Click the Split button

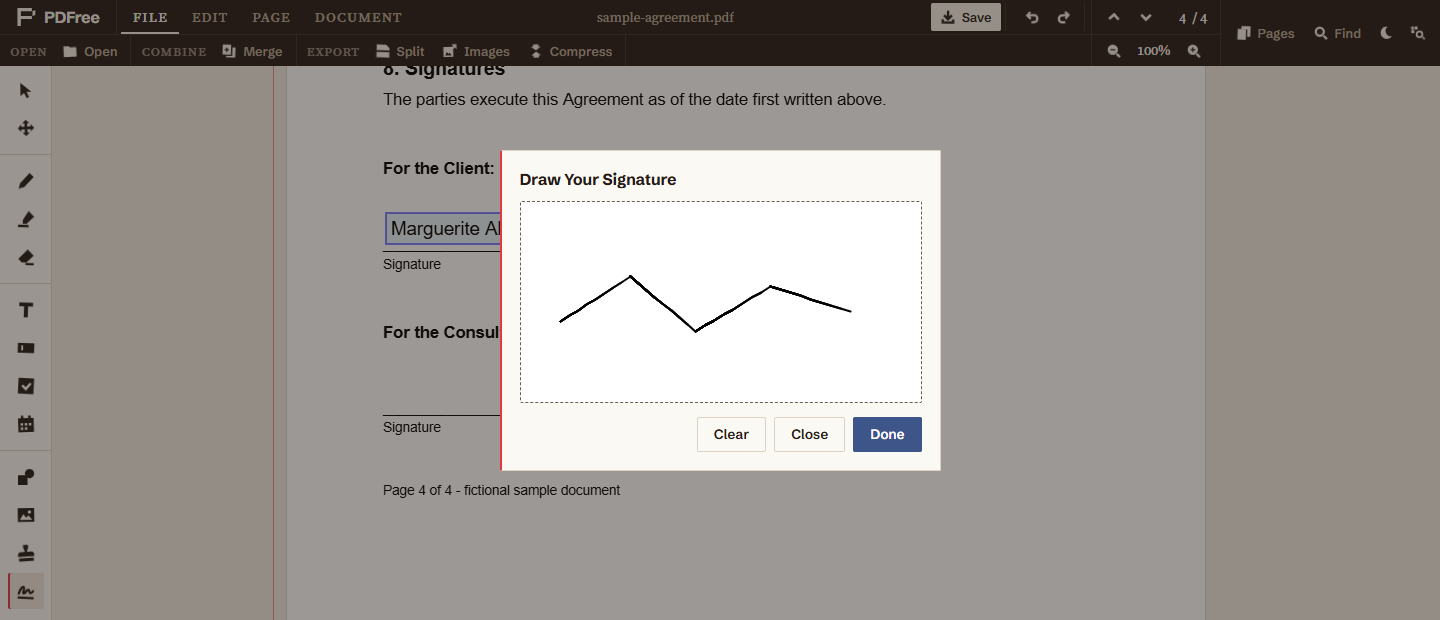point(400,51)
